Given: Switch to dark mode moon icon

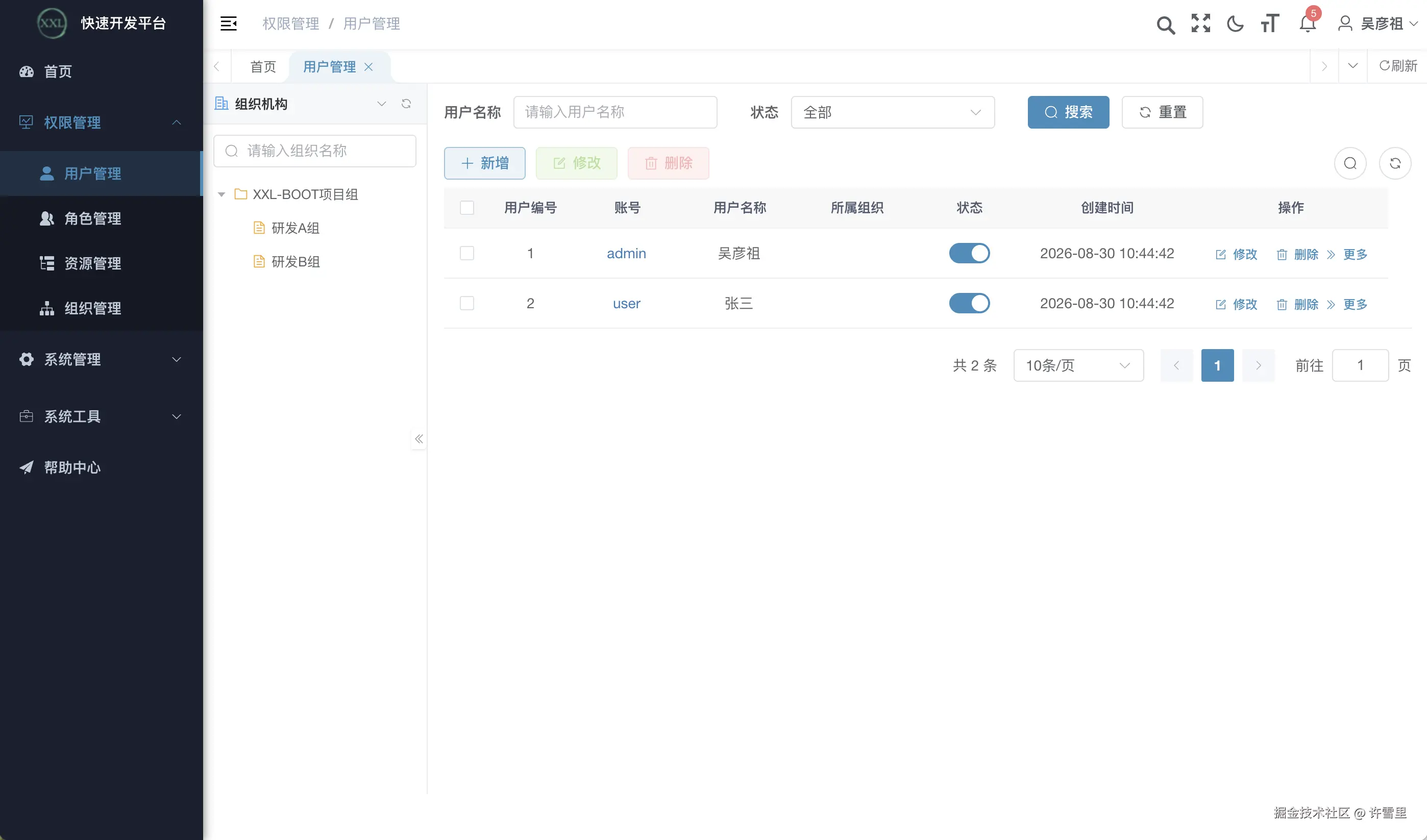Looking at the screenshot, I should pos(1235,24).
